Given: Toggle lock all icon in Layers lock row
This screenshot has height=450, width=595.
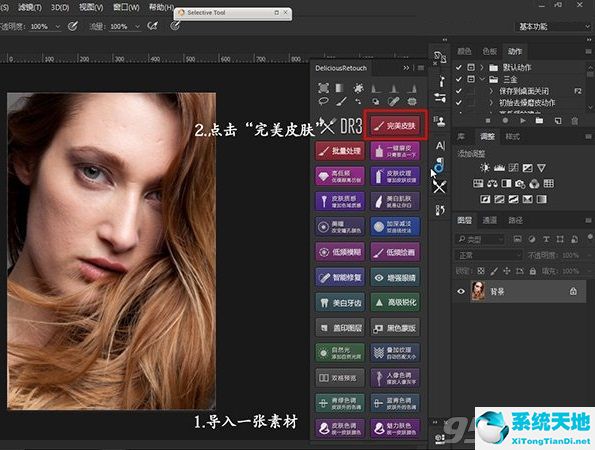Looking at the screenshot, I should (x=533, y=271).
